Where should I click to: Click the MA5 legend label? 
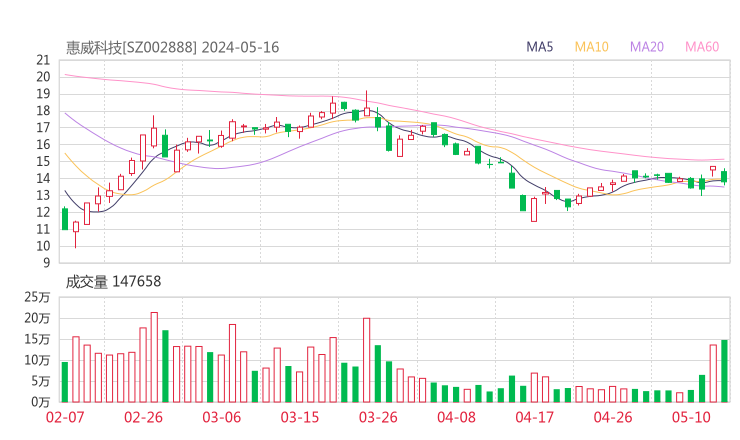[x=539, y=47]
